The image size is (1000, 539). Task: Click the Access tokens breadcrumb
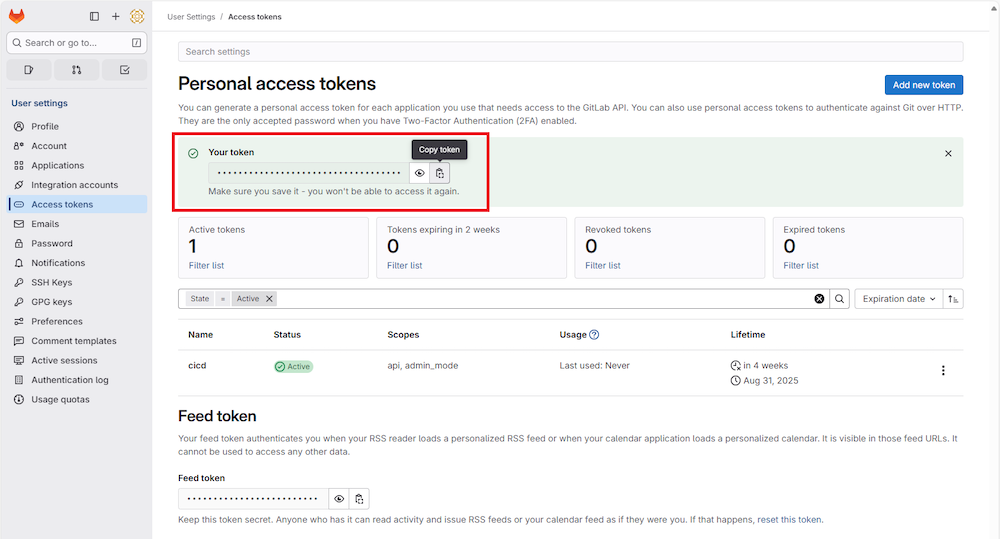click(x=254, y=17)
